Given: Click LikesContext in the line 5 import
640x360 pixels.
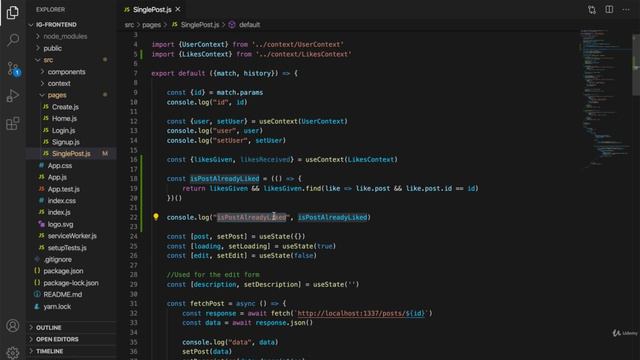Looking at the screenshot, I should 205,54.
